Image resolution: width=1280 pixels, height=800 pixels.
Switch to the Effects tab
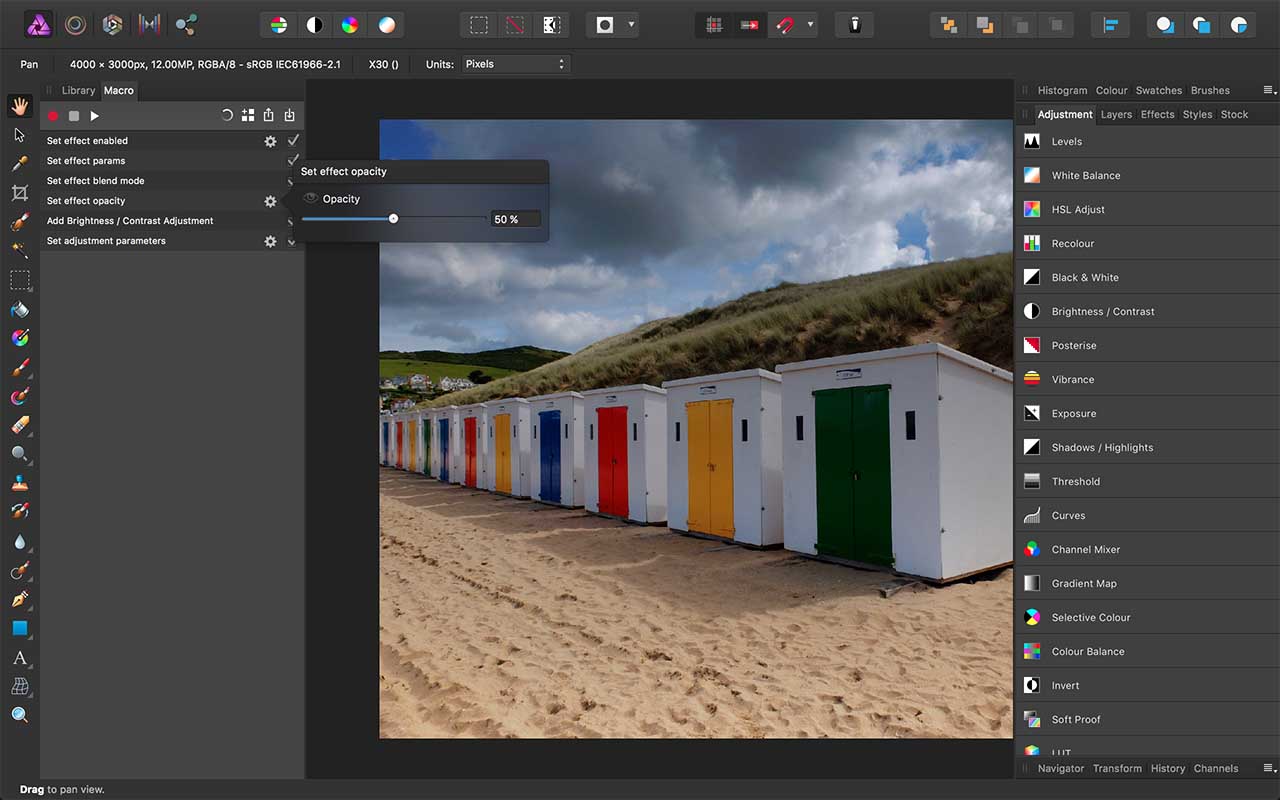pyautogui.click(x=1158, y=114)
